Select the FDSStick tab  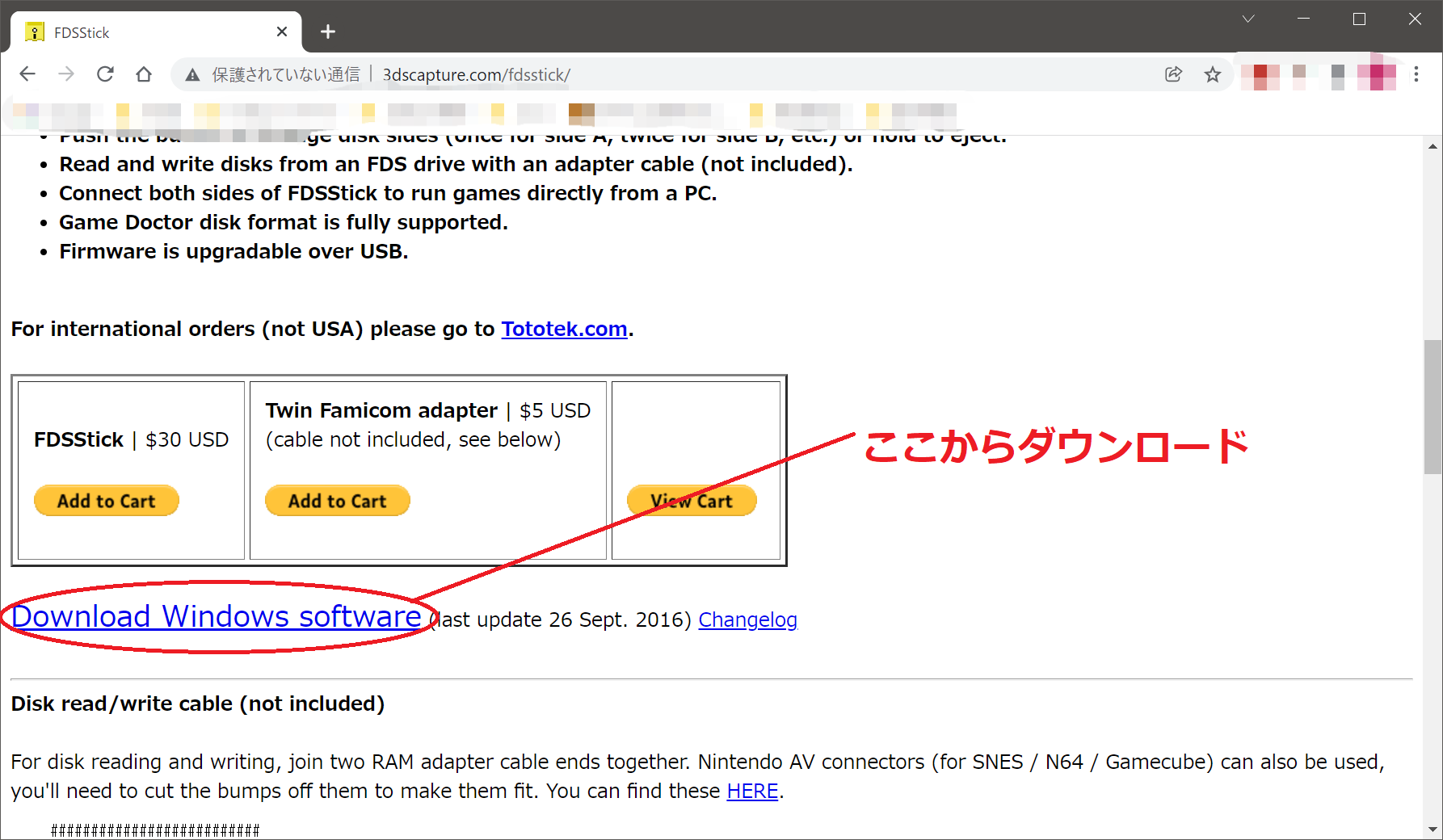click(x=156, y=32)
